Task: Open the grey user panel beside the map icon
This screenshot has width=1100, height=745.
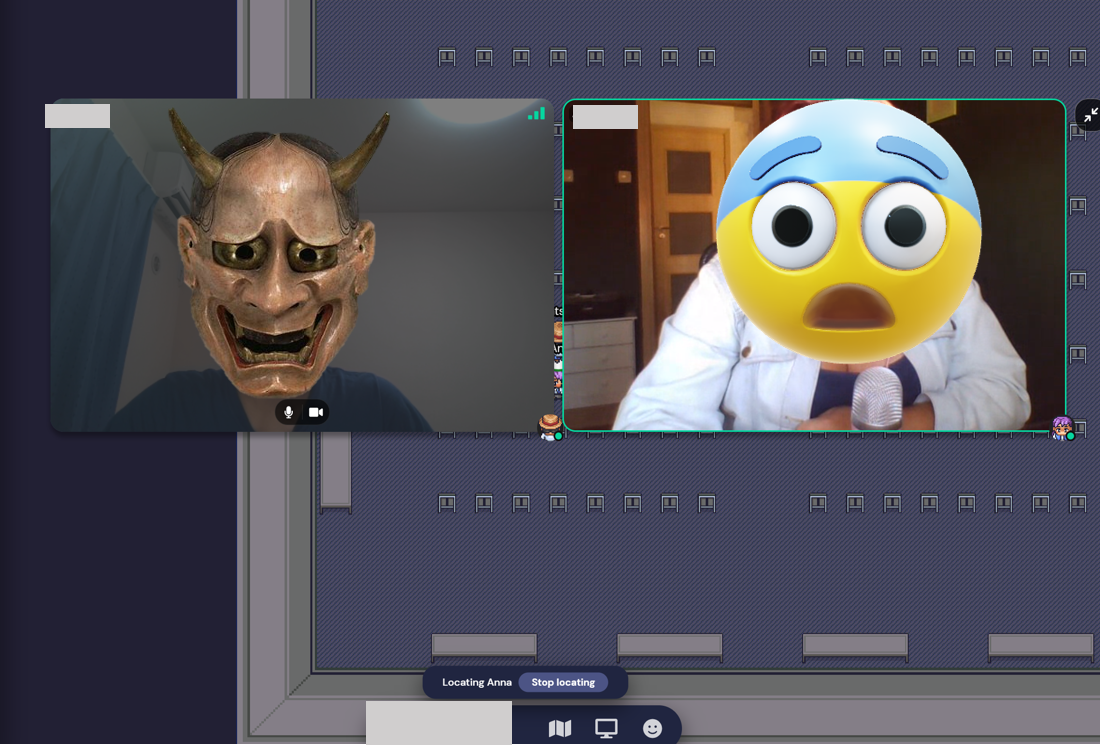Action: [x=439, y=723]
